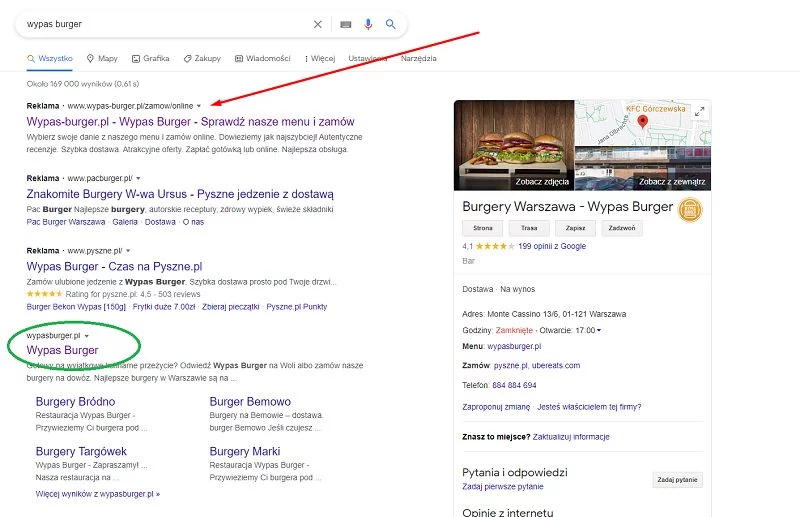Expand the dropdown arrow next to www.pyszne.pl

coord(128,251)
